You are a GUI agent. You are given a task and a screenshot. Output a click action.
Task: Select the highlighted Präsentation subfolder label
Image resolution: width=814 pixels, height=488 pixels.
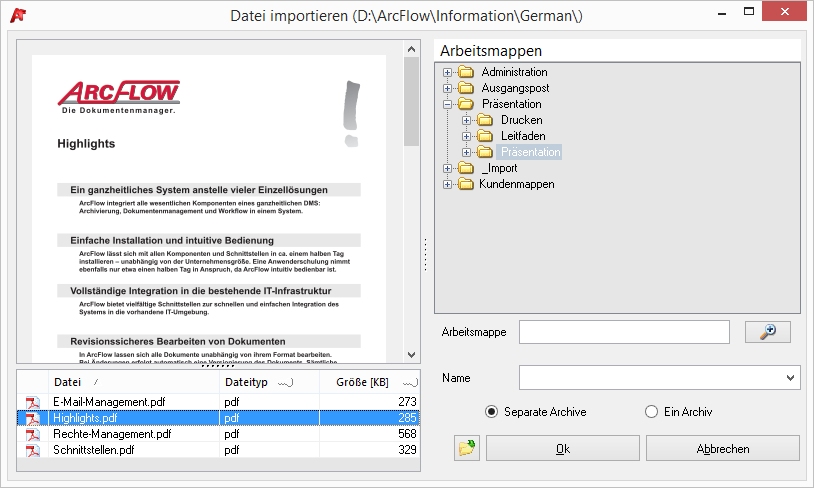(x=530, y=152)
